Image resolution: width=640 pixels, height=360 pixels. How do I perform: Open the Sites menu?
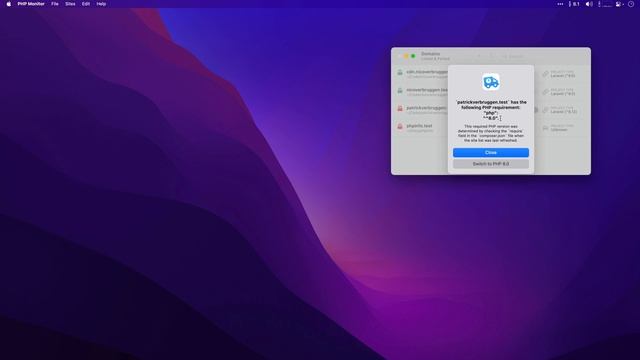70,4
